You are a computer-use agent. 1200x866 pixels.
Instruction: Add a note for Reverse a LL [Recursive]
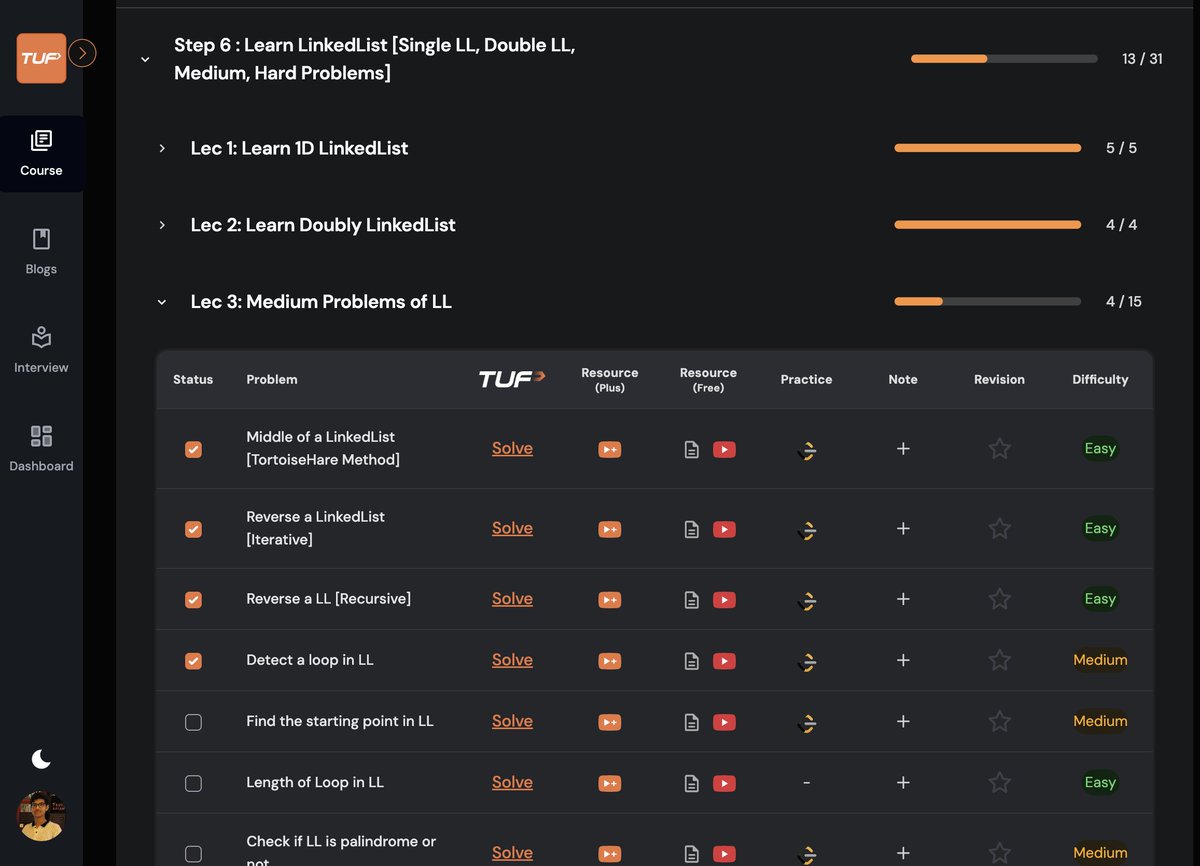click(903, 599)
